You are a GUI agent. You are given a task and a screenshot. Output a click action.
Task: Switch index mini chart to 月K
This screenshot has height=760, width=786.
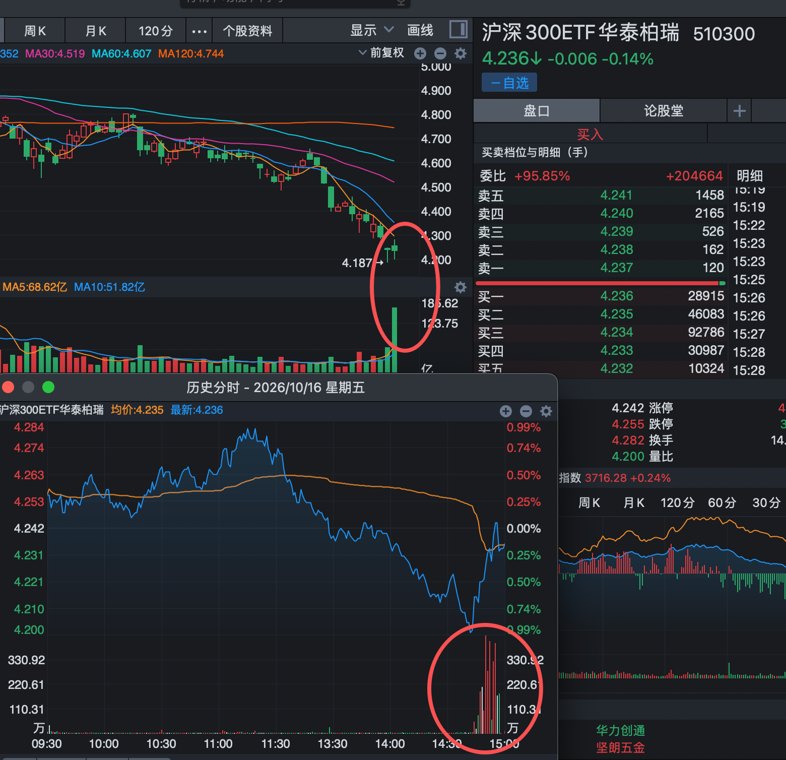coord(634,502)
